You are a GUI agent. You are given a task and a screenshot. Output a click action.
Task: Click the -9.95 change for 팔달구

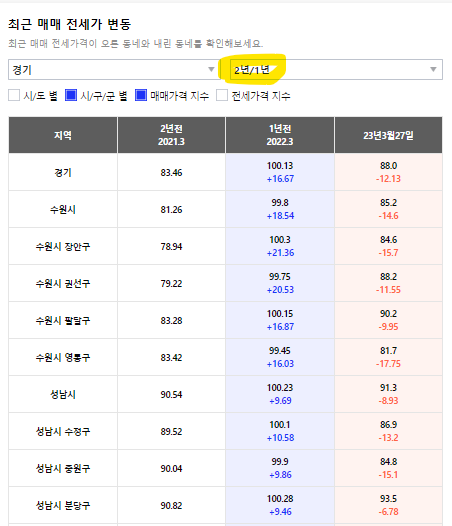[388, 326]
